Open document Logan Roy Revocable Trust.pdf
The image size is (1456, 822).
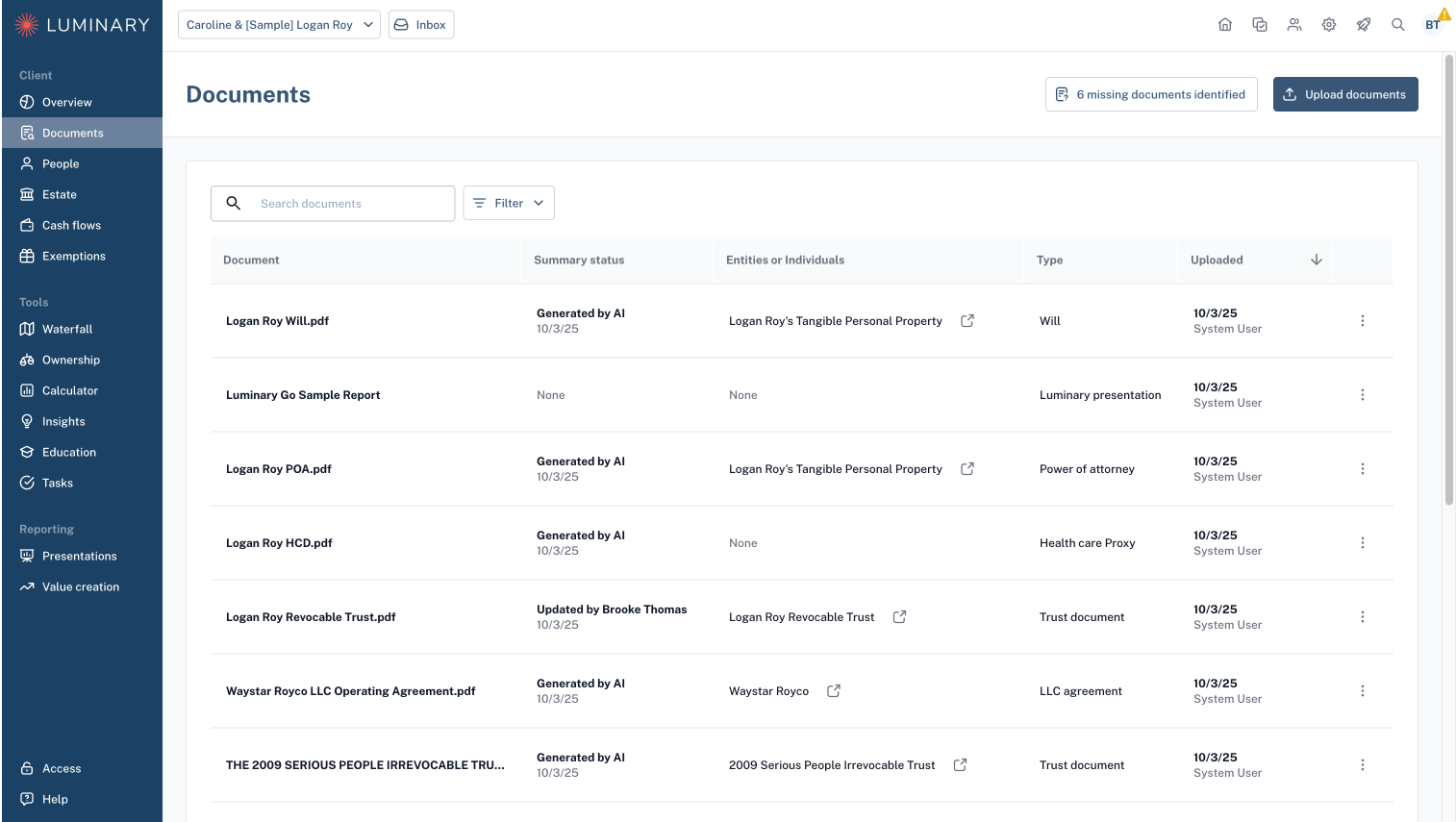[311, 617]
